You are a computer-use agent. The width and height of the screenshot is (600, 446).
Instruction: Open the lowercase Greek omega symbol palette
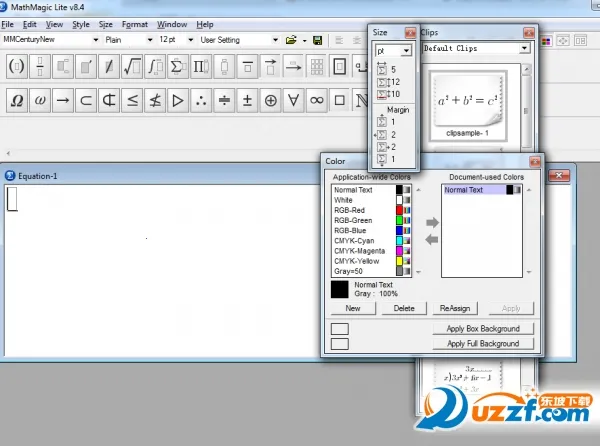point(40,101)
